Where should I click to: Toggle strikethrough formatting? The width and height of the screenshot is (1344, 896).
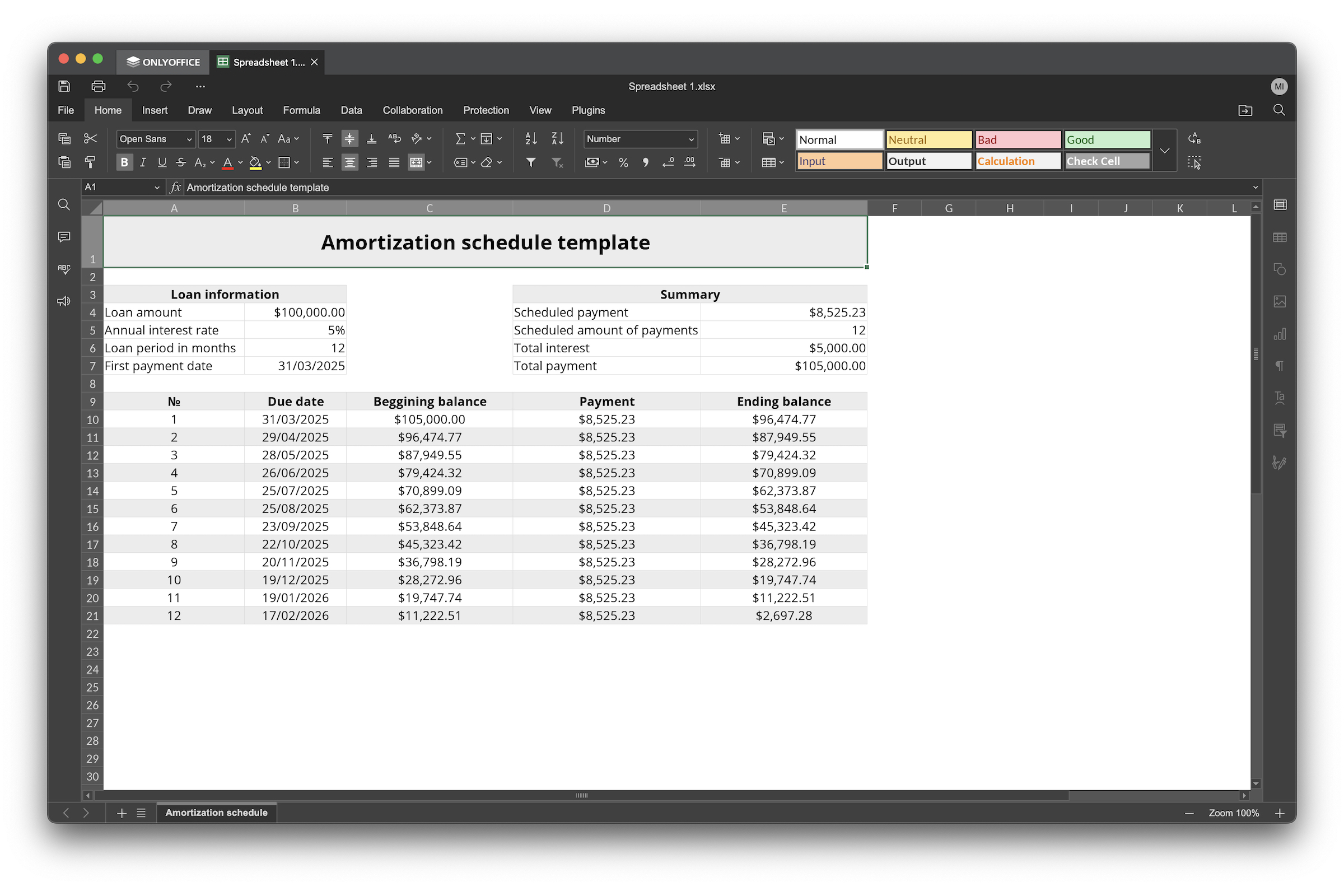(180, 162)
